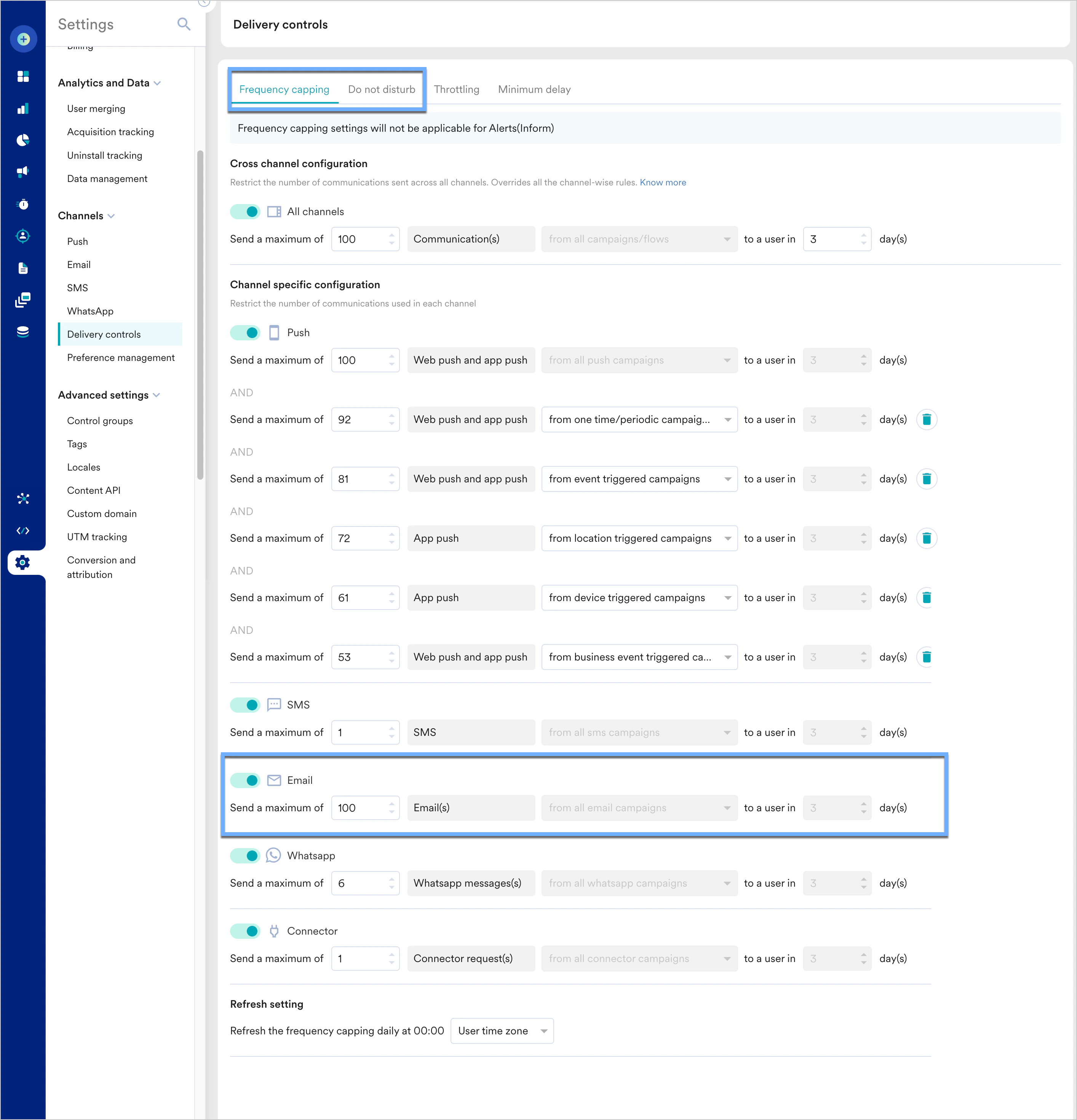The height and width of the screenshot is (1120, 1077).
Task: Click the Know more link
Action: 663,182
